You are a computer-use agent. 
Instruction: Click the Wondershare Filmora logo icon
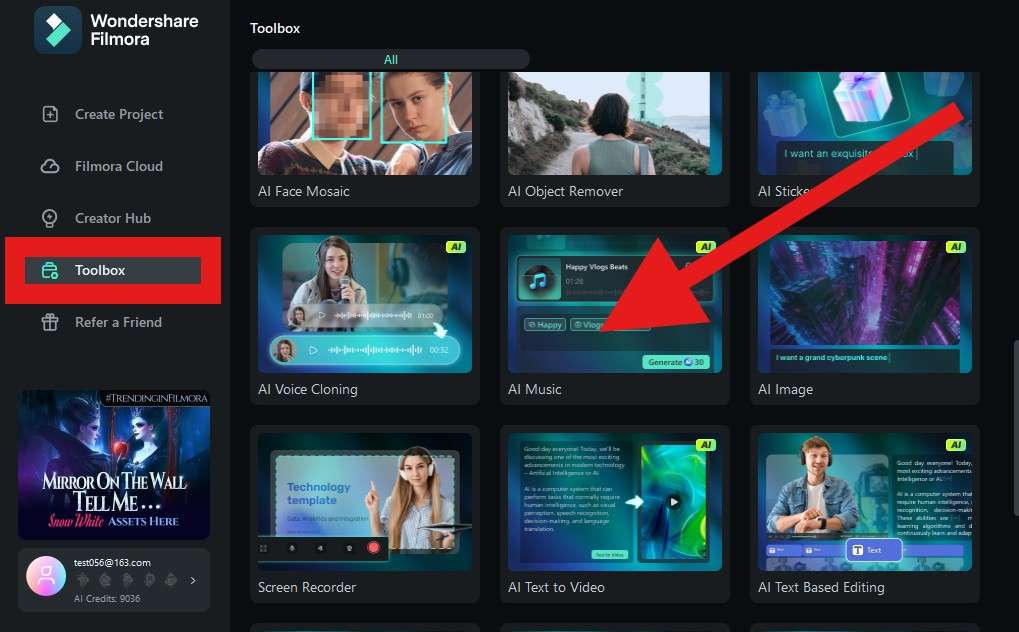tap(57, 30)
